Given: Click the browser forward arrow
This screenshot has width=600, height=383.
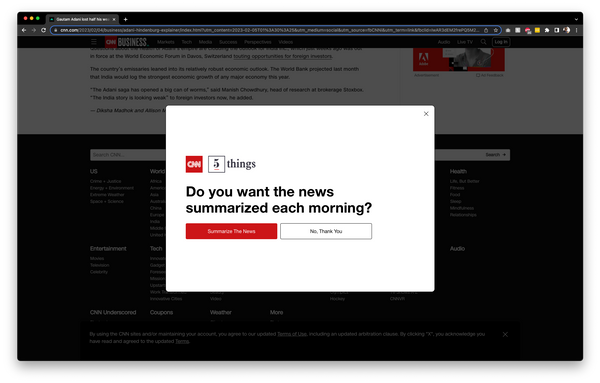Looking at the screenshot, I should 34,30.
